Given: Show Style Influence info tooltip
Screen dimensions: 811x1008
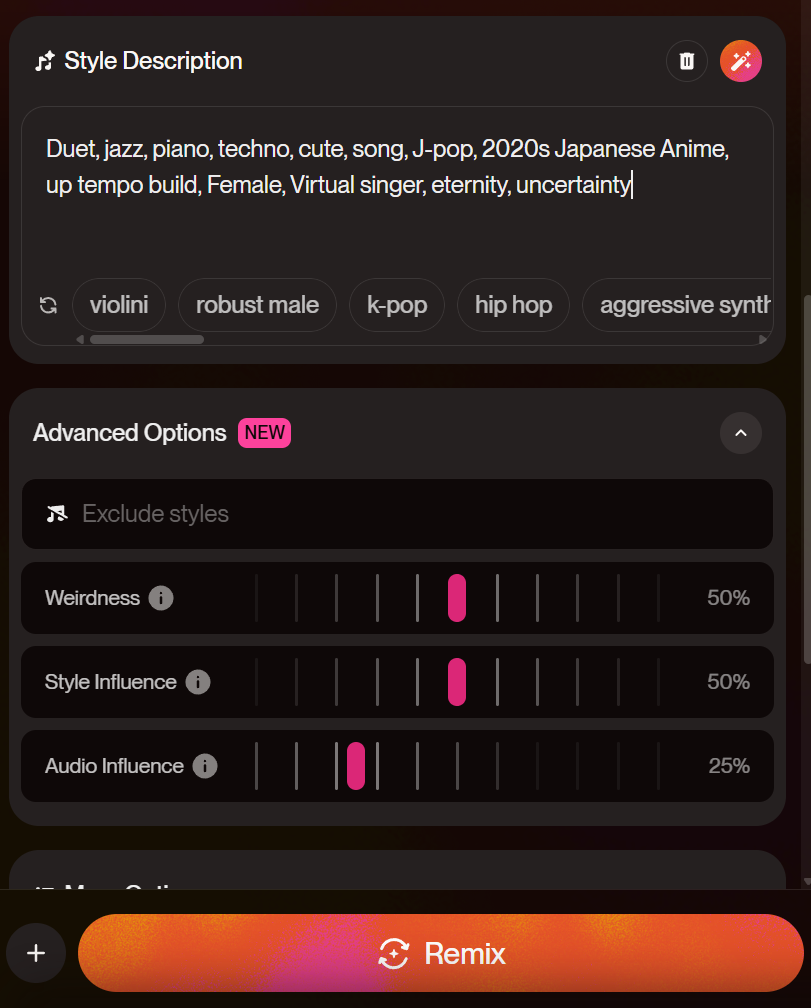Looking at the screenshot, I should pos(198,682).
